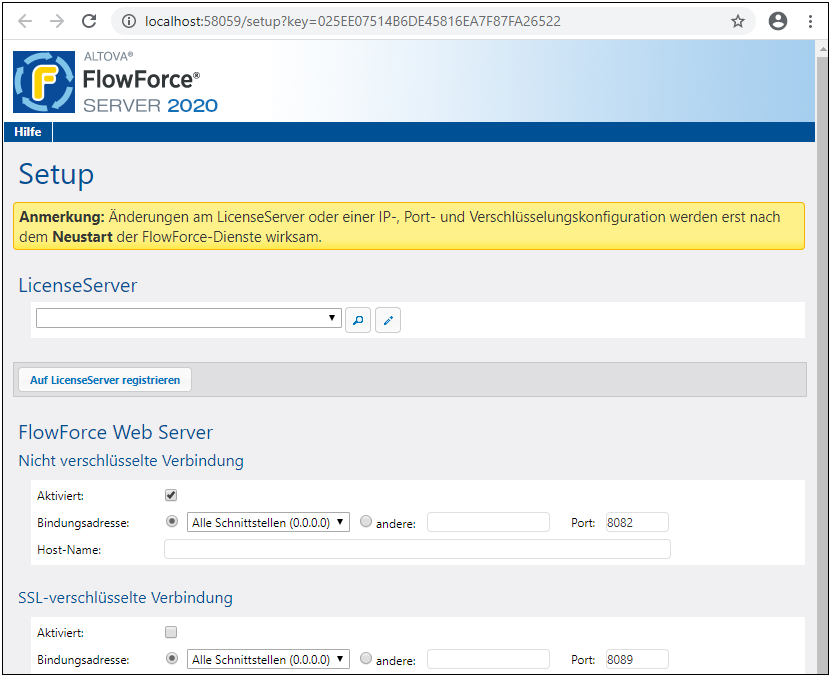This screenshot has width=831, height=677.
Task: Click the address bar URL
Action: coord(352,21)
